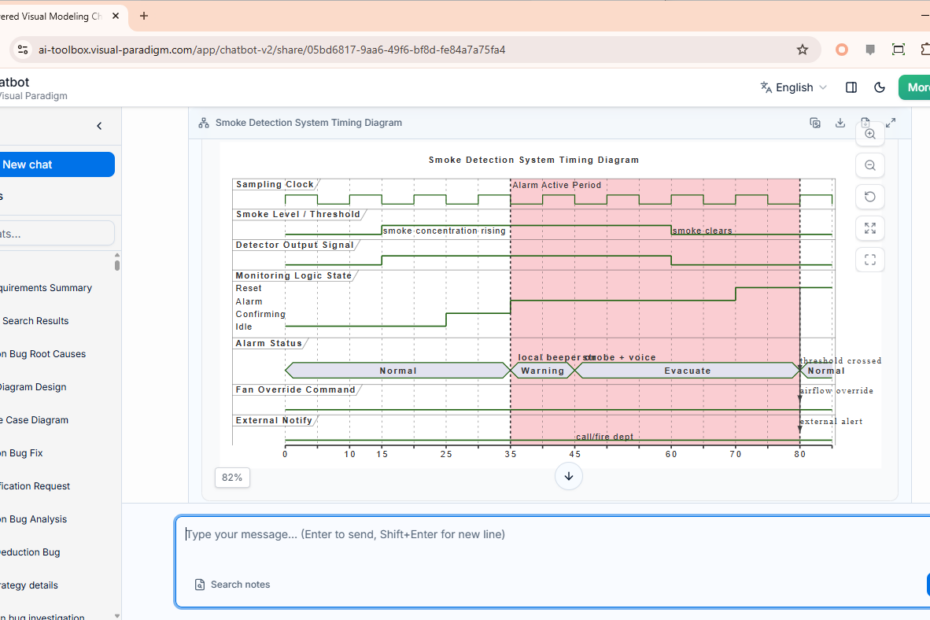Open site information icon in address bar

pyautogui.click(x=23, y=50)
